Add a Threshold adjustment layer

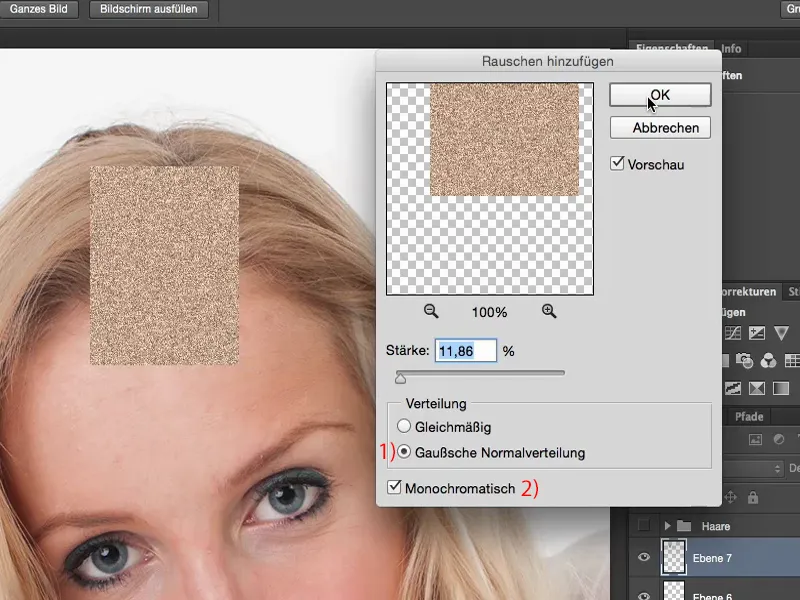pyautogui.click(x=757, y=388)
